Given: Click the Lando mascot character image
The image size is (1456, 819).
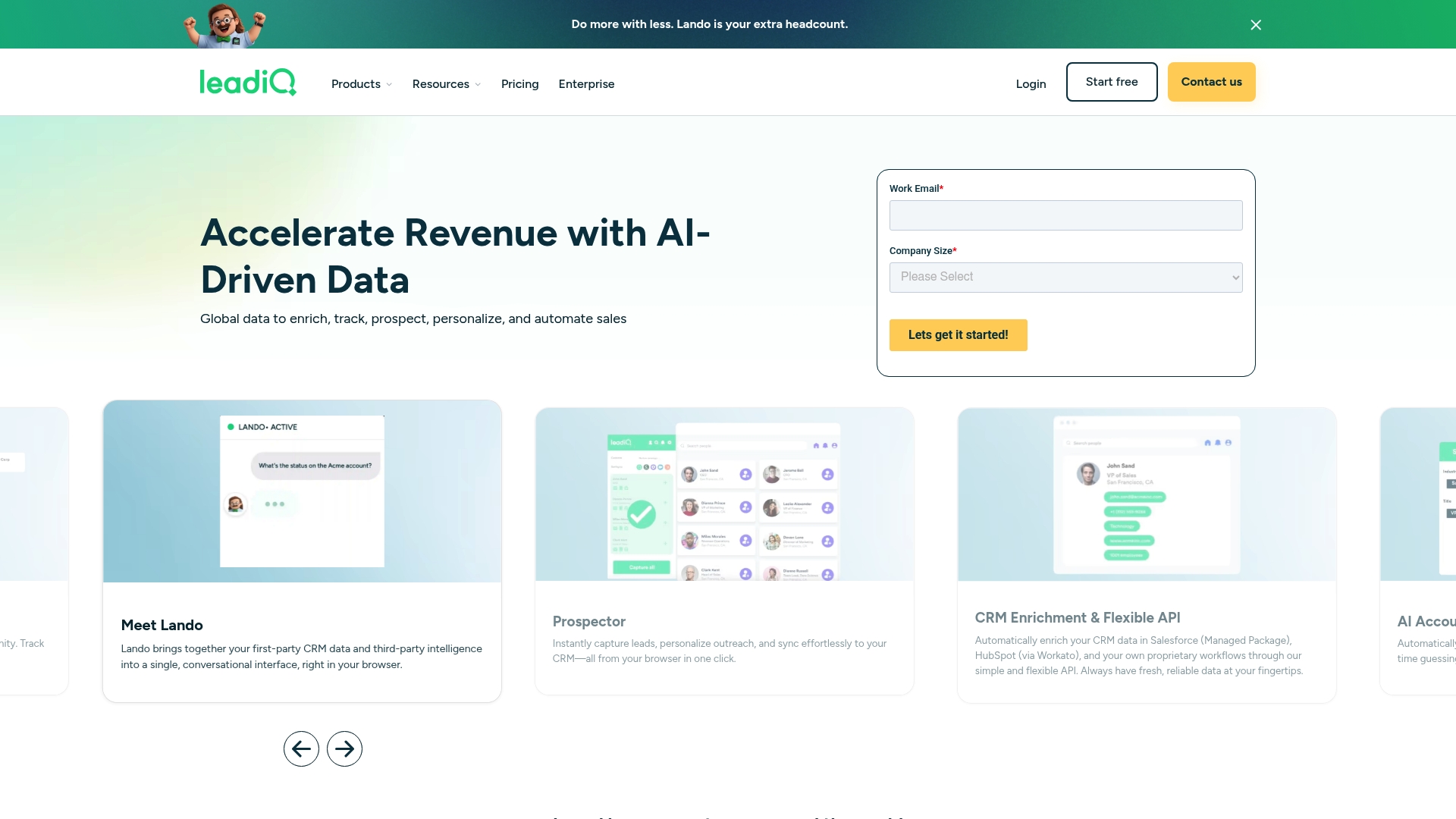Looking at the screenshot, I should coord(225,25).
